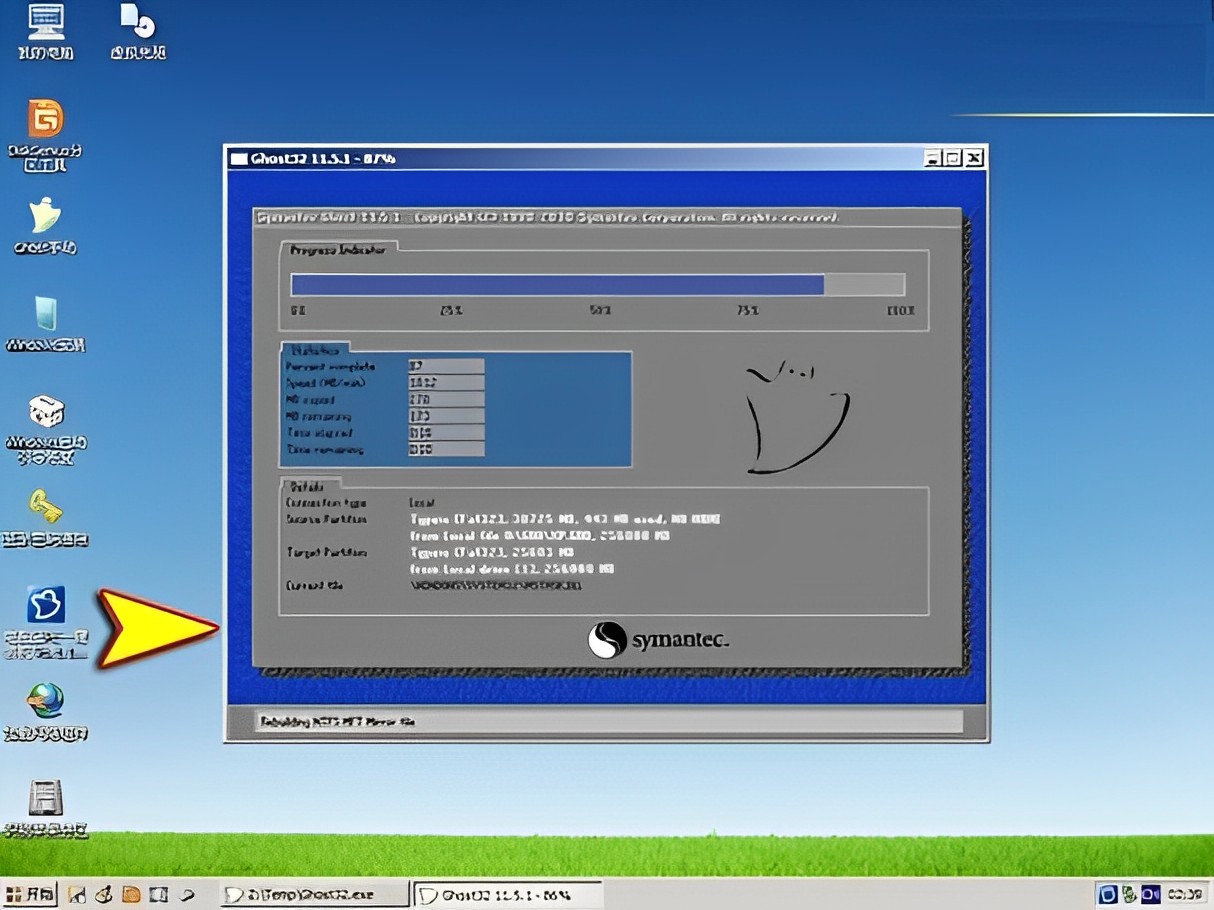Click the Ghost32 title bar ghost icon

point(238,158)
